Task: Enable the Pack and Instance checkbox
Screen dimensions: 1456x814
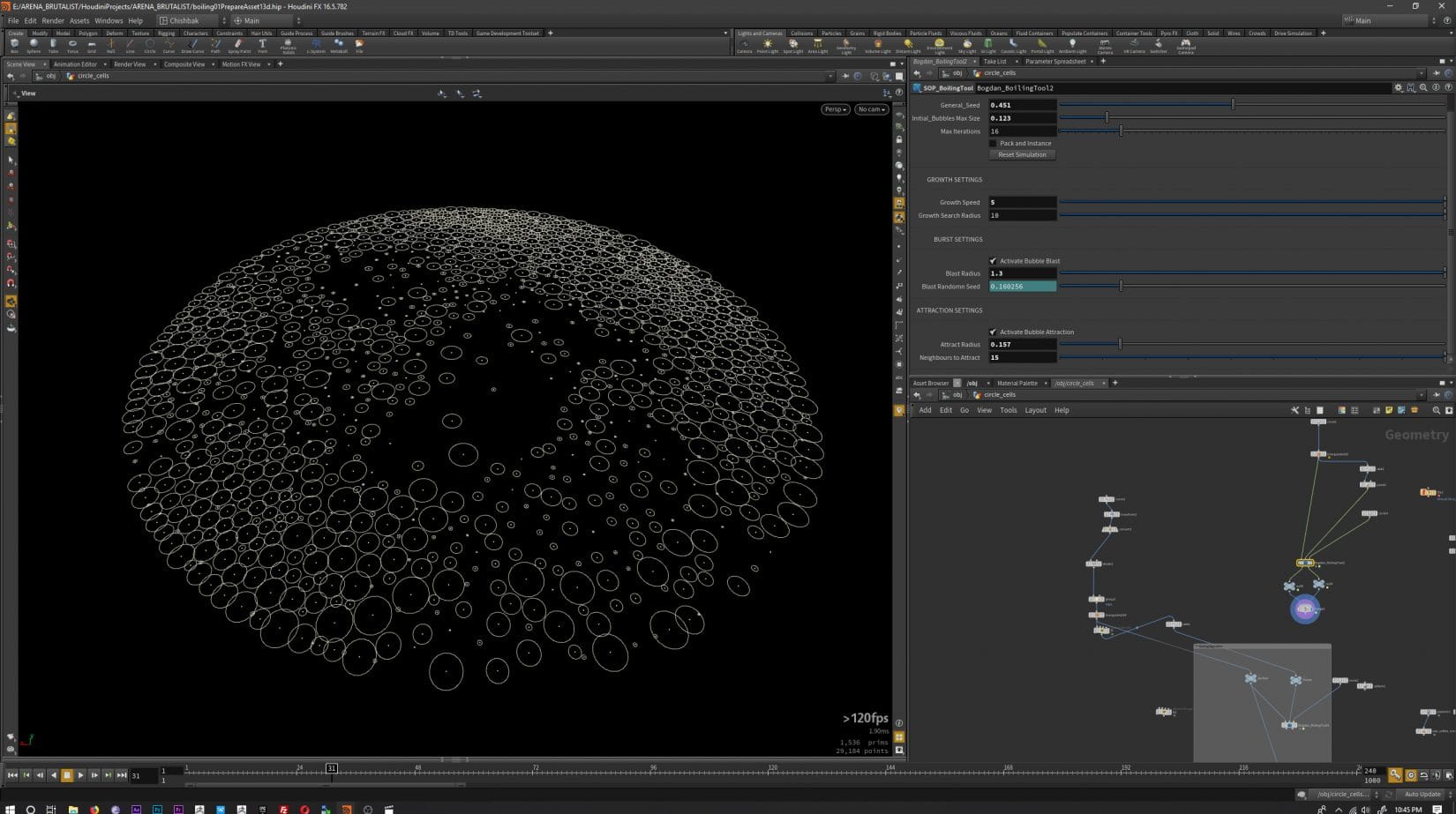Action: click(994, 143)
